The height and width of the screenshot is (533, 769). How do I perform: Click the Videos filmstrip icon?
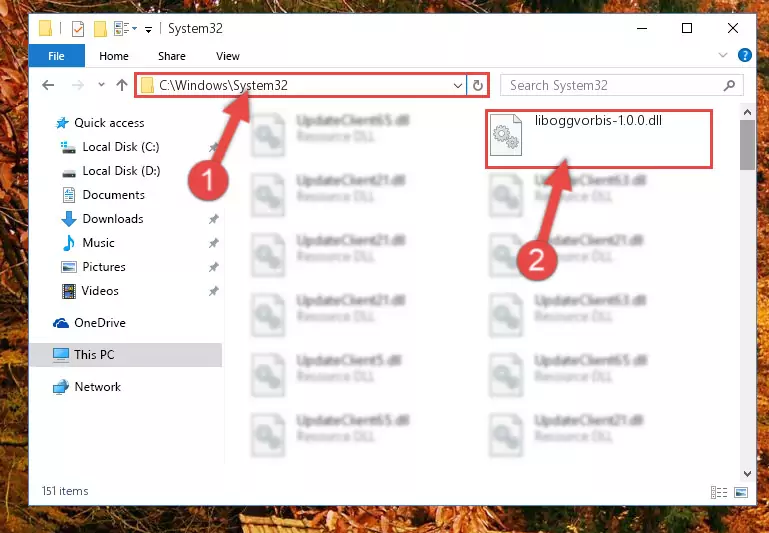[x=69, y=291]
